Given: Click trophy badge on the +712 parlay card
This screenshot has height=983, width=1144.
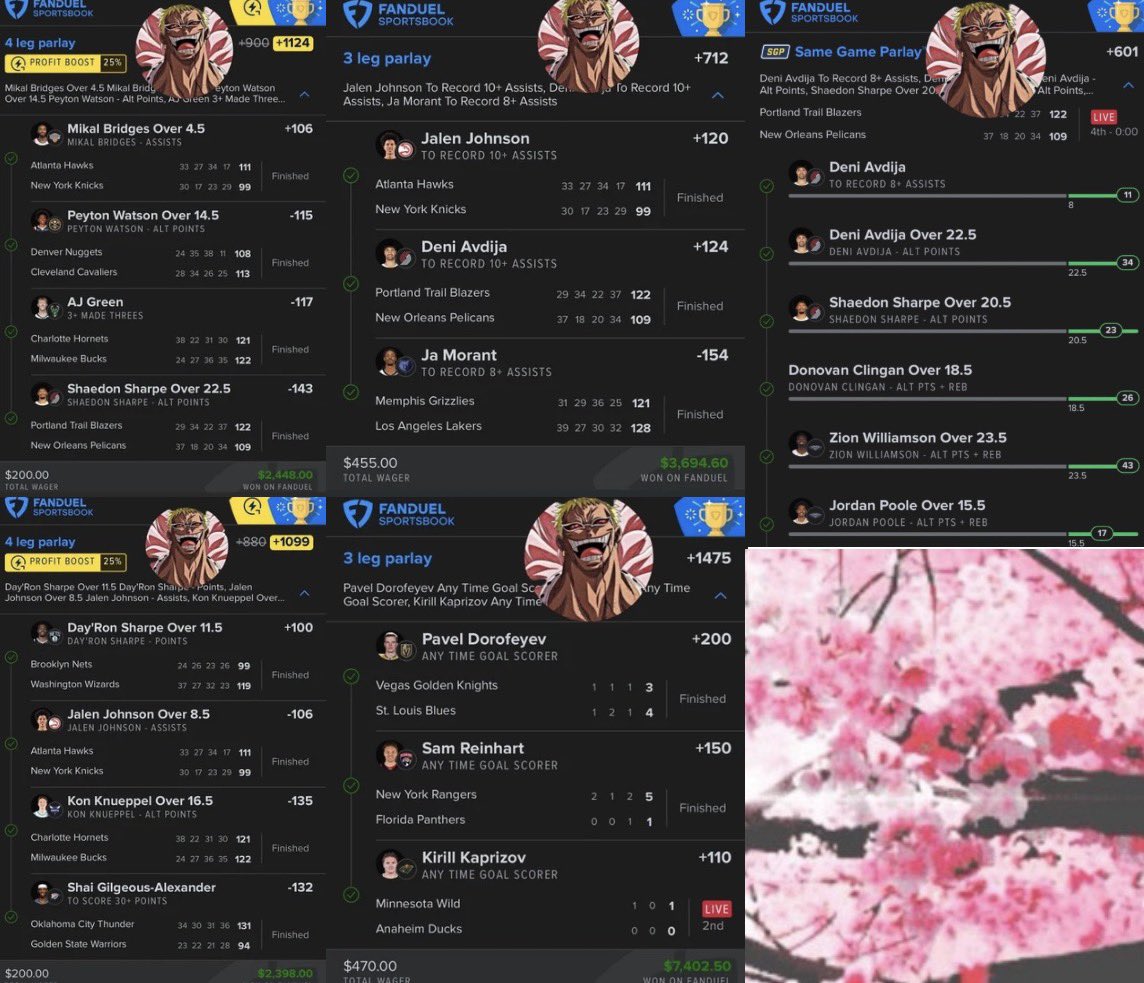Looking at the screenshot, I should tap(710, 18).
